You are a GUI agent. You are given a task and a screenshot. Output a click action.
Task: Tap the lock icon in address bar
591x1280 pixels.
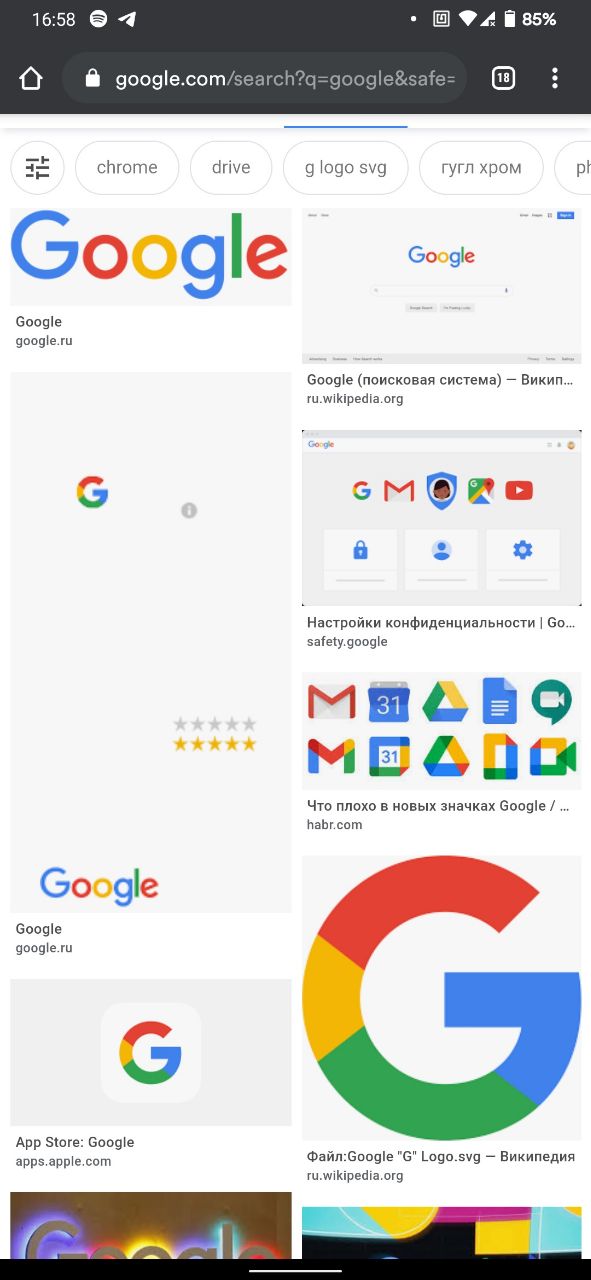(x=92, y=79)
